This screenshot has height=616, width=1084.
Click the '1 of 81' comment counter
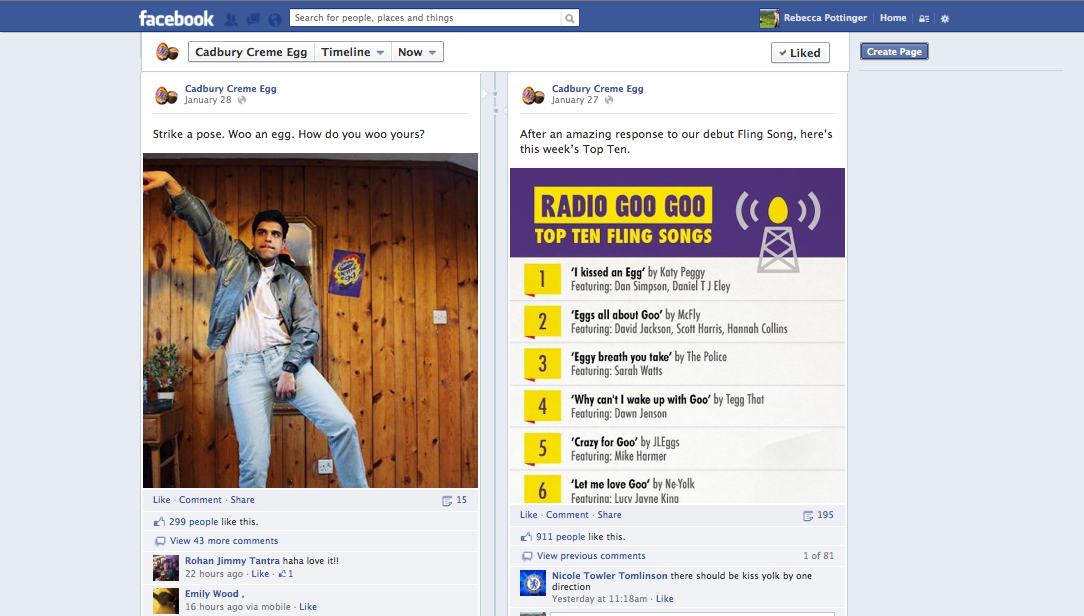point(819,556)
